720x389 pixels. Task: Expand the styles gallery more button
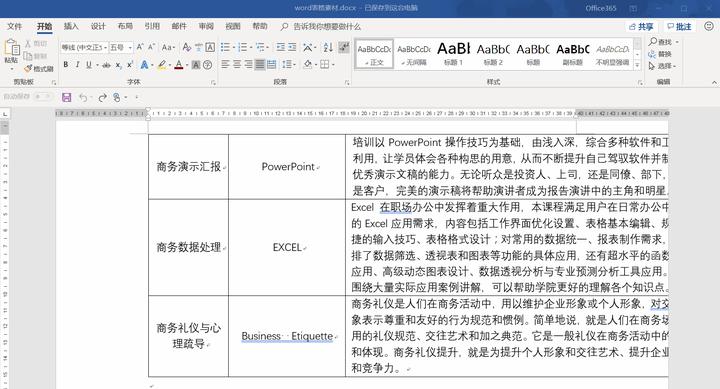pyautogui.click(x=637, y=66)
